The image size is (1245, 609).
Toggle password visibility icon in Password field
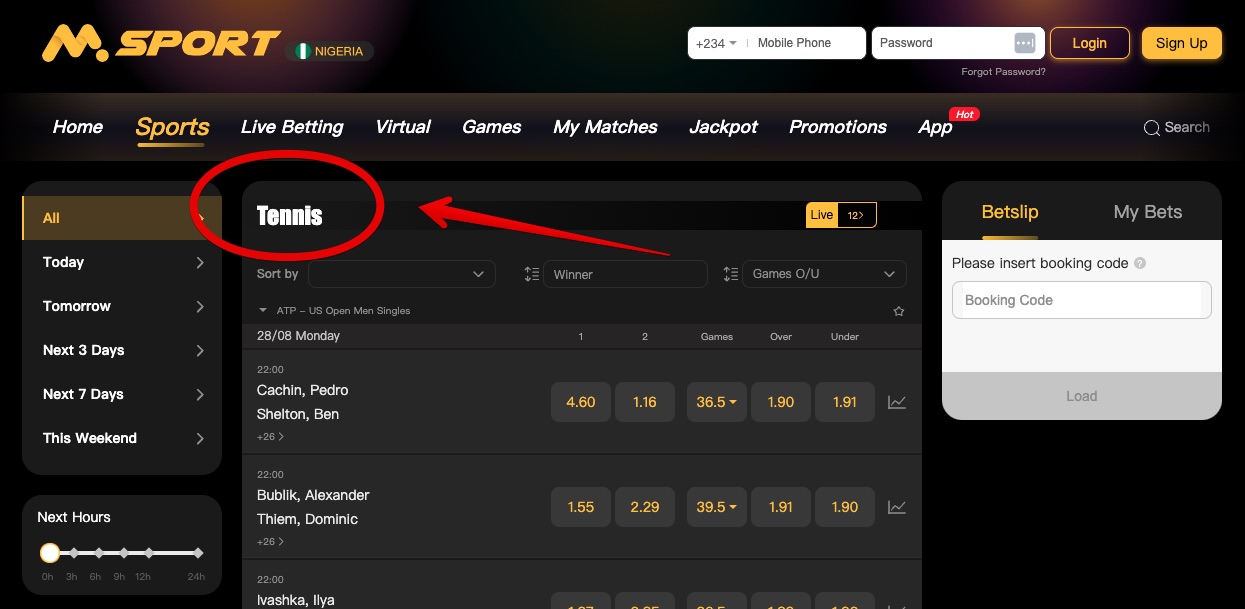click(1025, 43)
